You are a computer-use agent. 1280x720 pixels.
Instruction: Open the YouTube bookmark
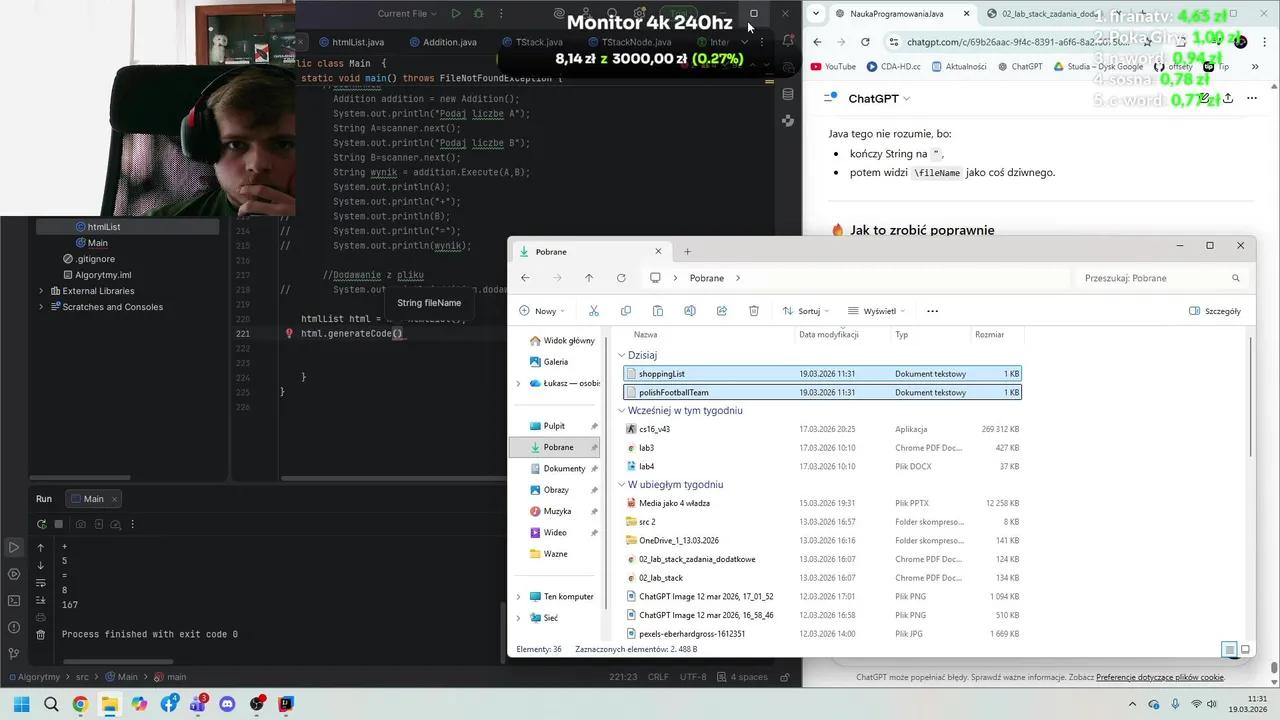coord(833,67)
